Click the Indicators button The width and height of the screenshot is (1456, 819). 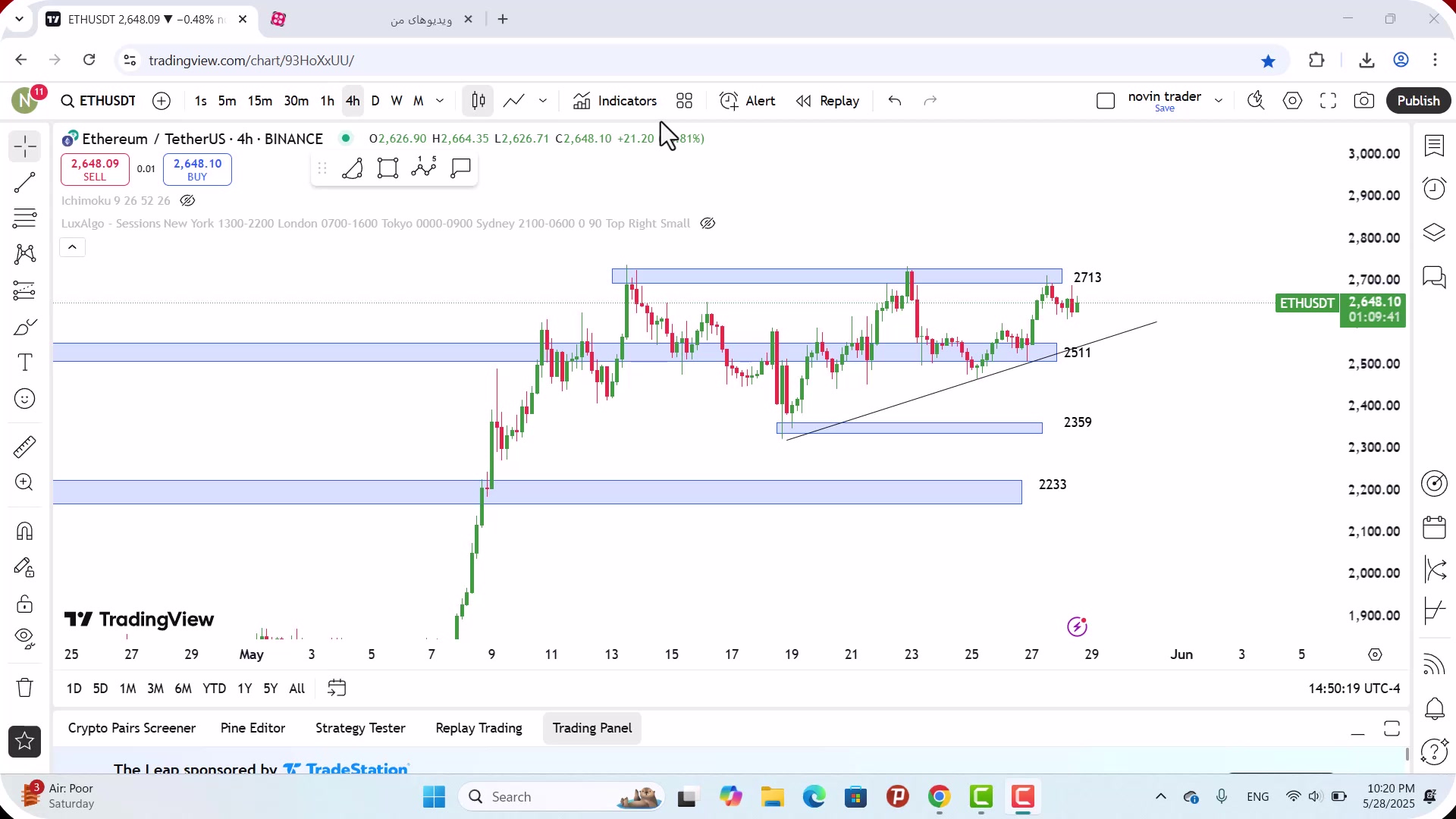pos(615,101)
